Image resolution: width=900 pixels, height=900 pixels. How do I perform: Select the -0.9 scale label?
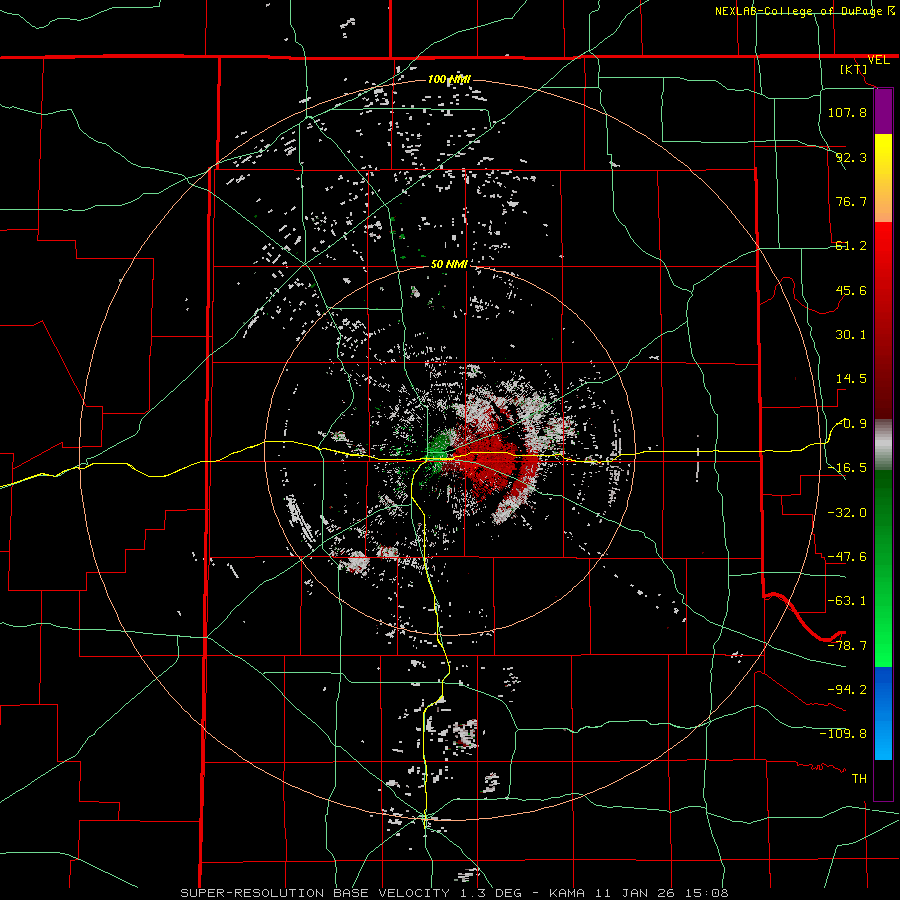pos(851,424)
